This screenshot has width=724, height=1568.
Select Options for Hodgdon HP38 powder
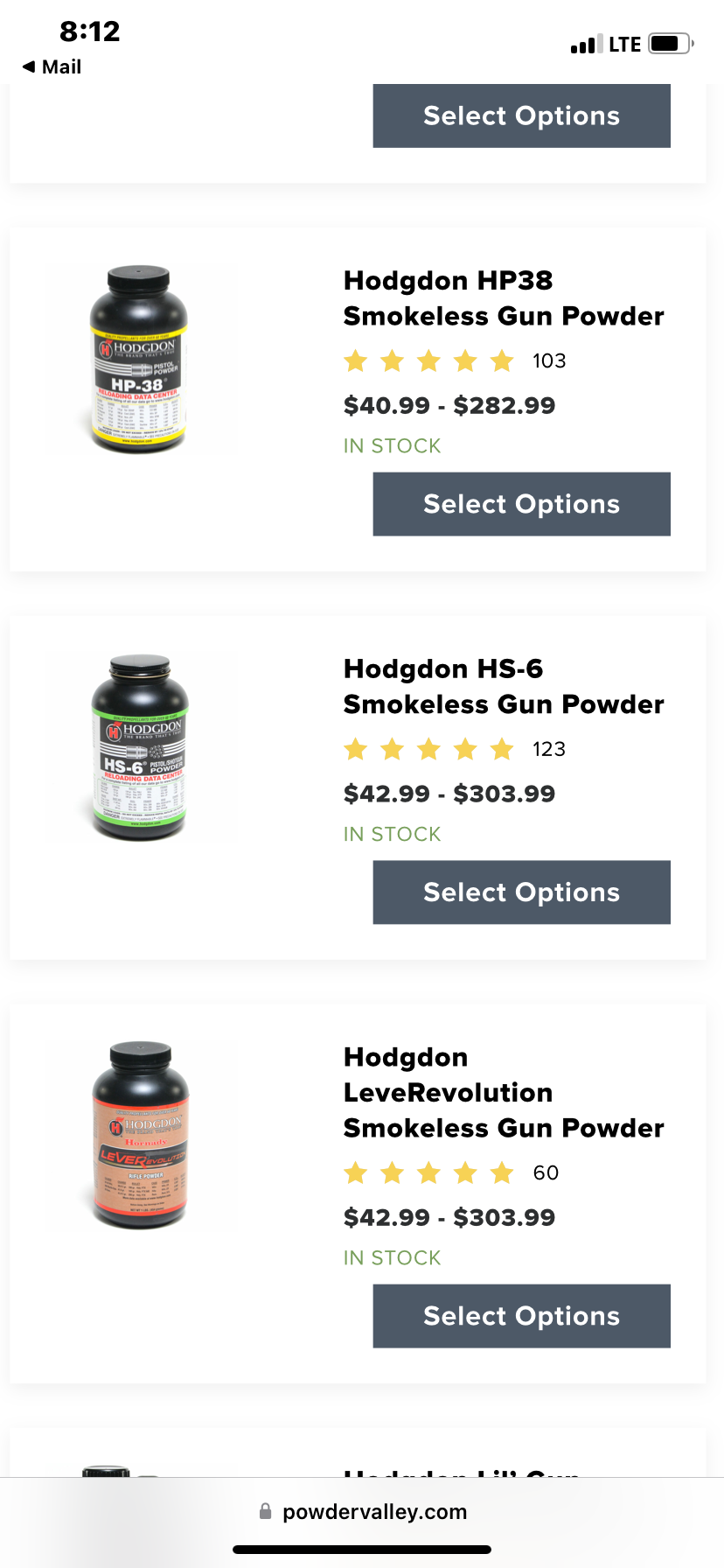[x=522, y=504]
